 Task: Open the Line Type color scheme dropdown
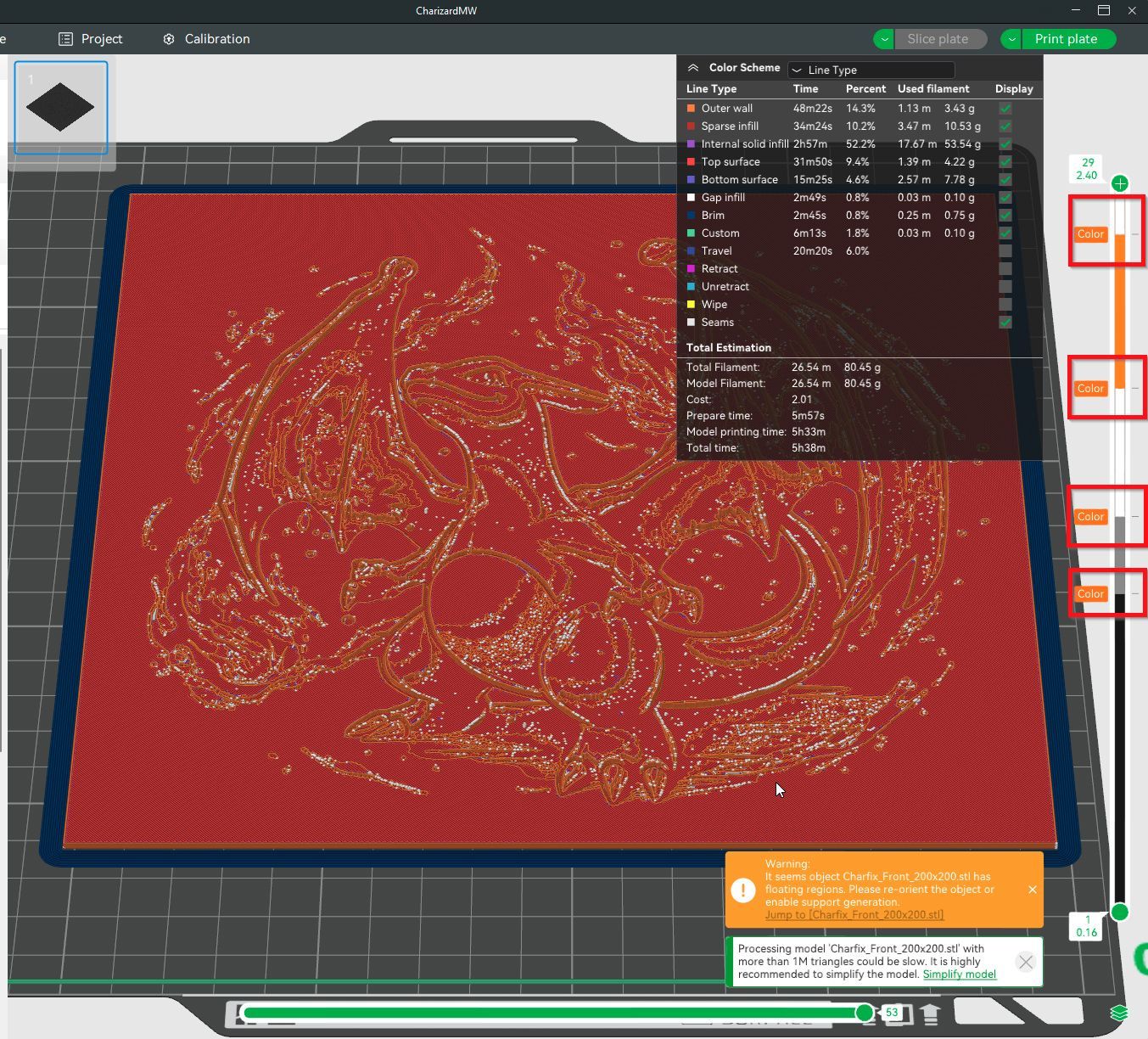pos(871,70)
